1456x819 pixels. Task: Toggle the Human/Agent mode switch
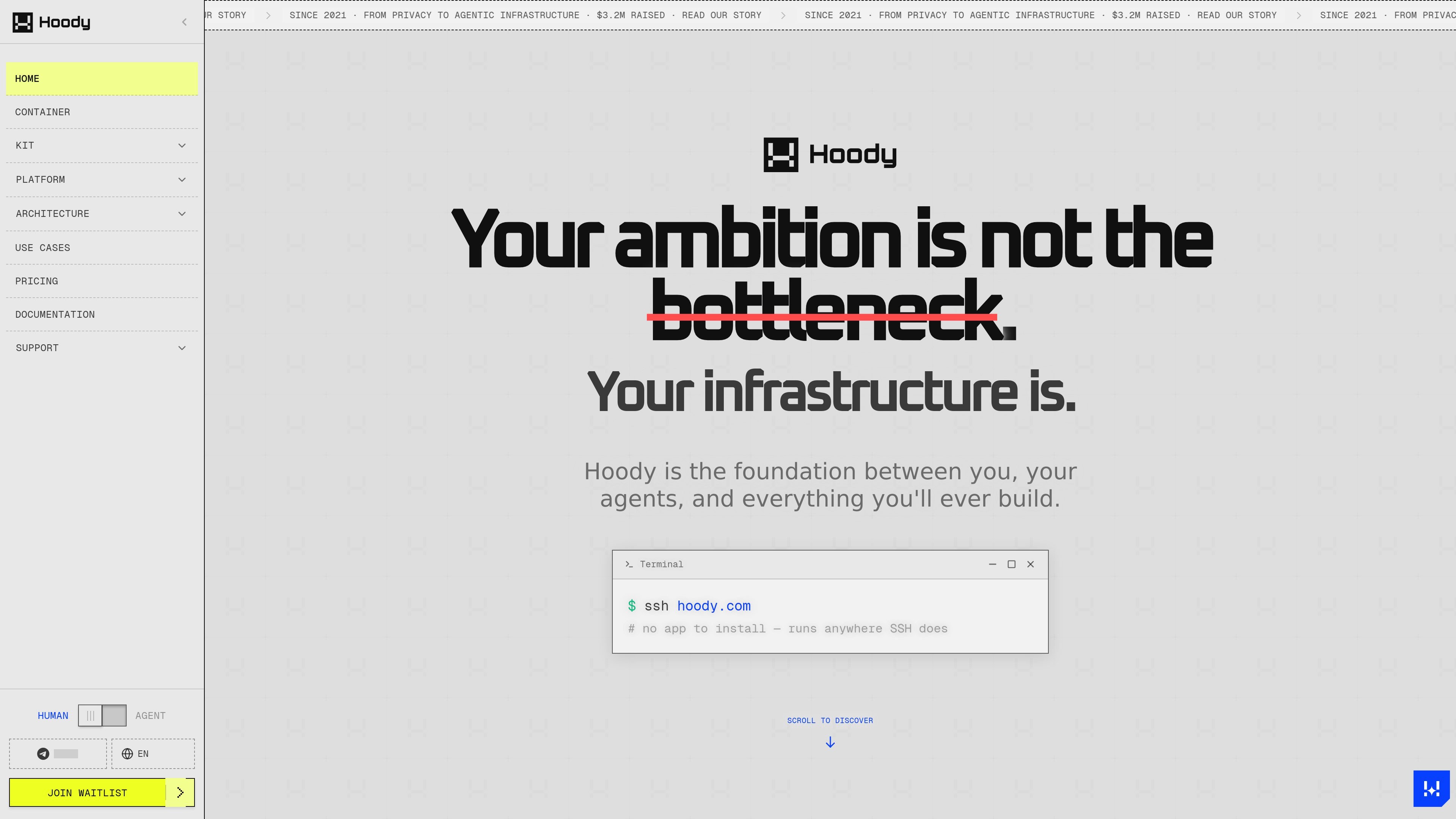102,715
